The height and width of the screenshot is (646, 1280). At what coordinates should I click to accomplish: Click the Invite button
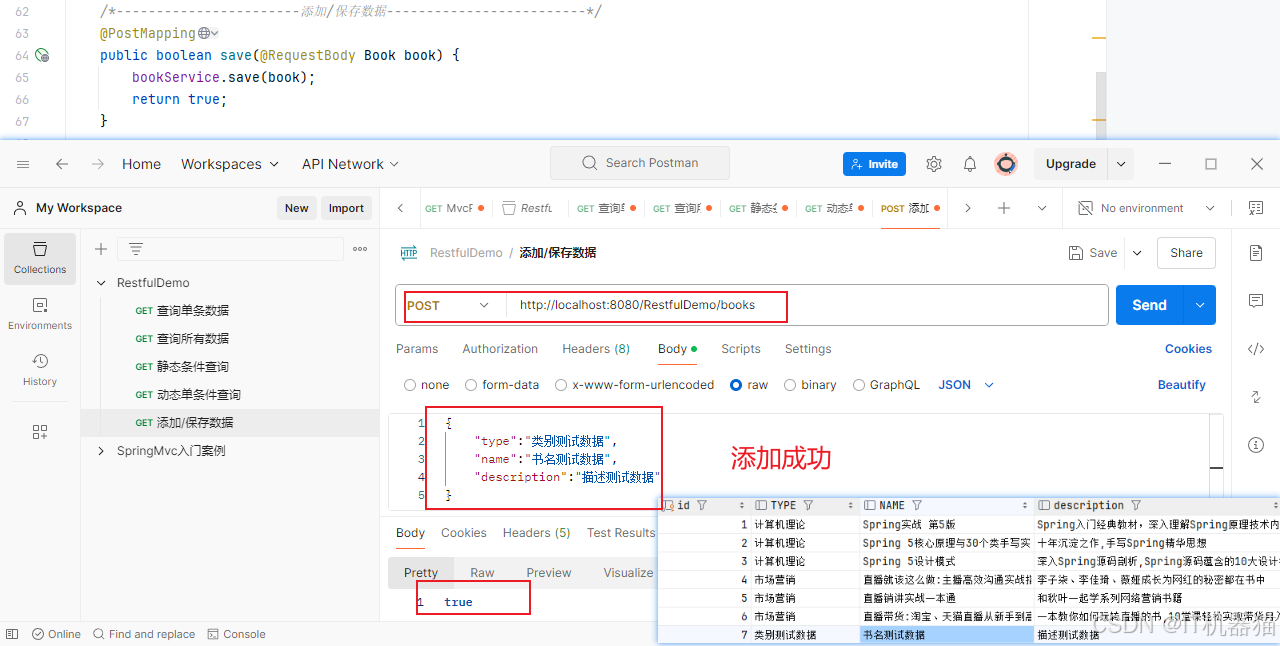point(874,164)
